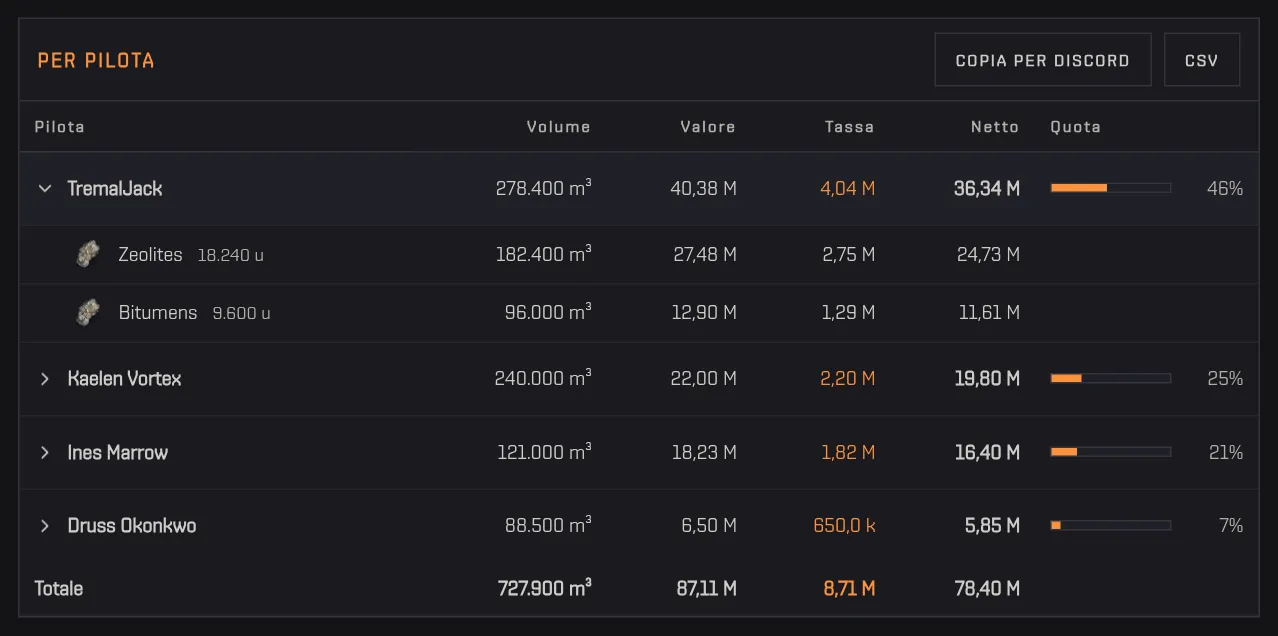Select the Kaelen Vortex pilot name
Image resolution: width=1278 pixels, height=636 pixels.
click(125, 378)
